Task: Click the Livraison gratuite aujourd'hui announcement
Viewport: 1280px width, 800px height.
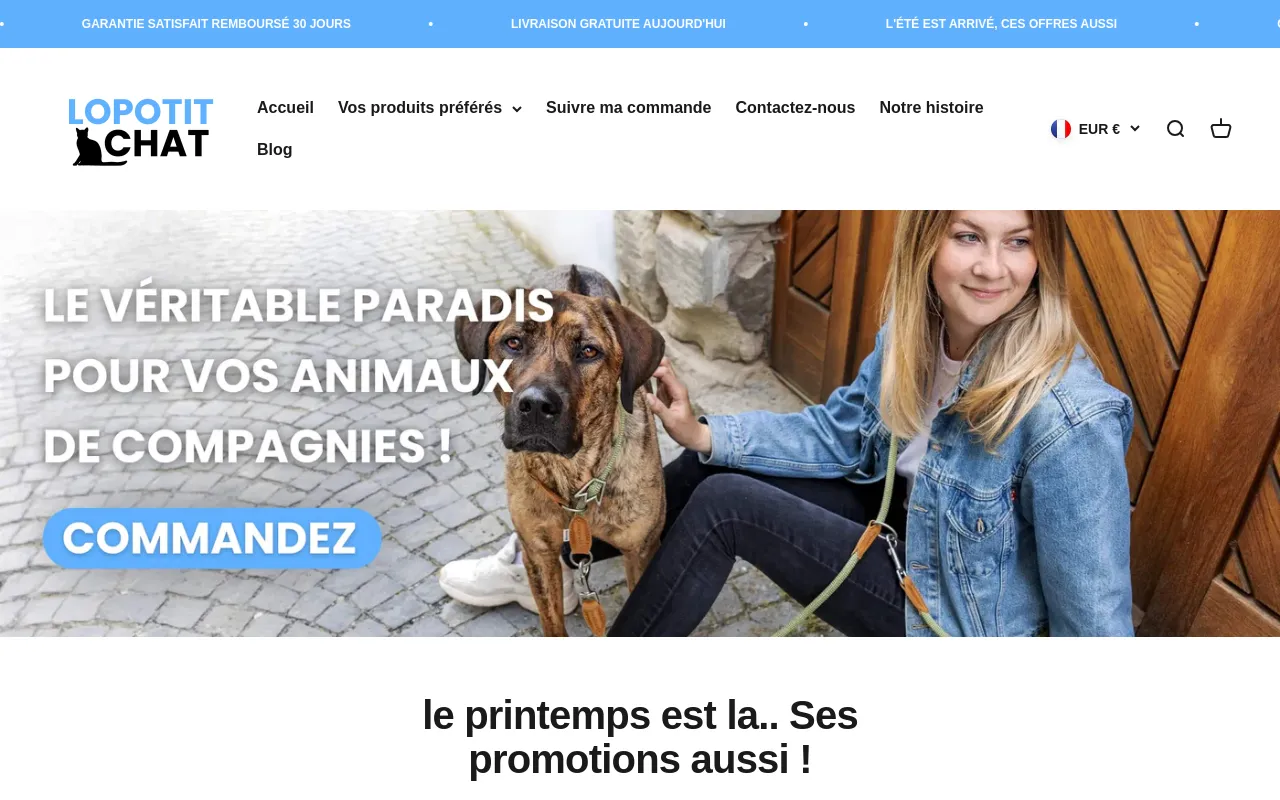Action: point(618,24)
